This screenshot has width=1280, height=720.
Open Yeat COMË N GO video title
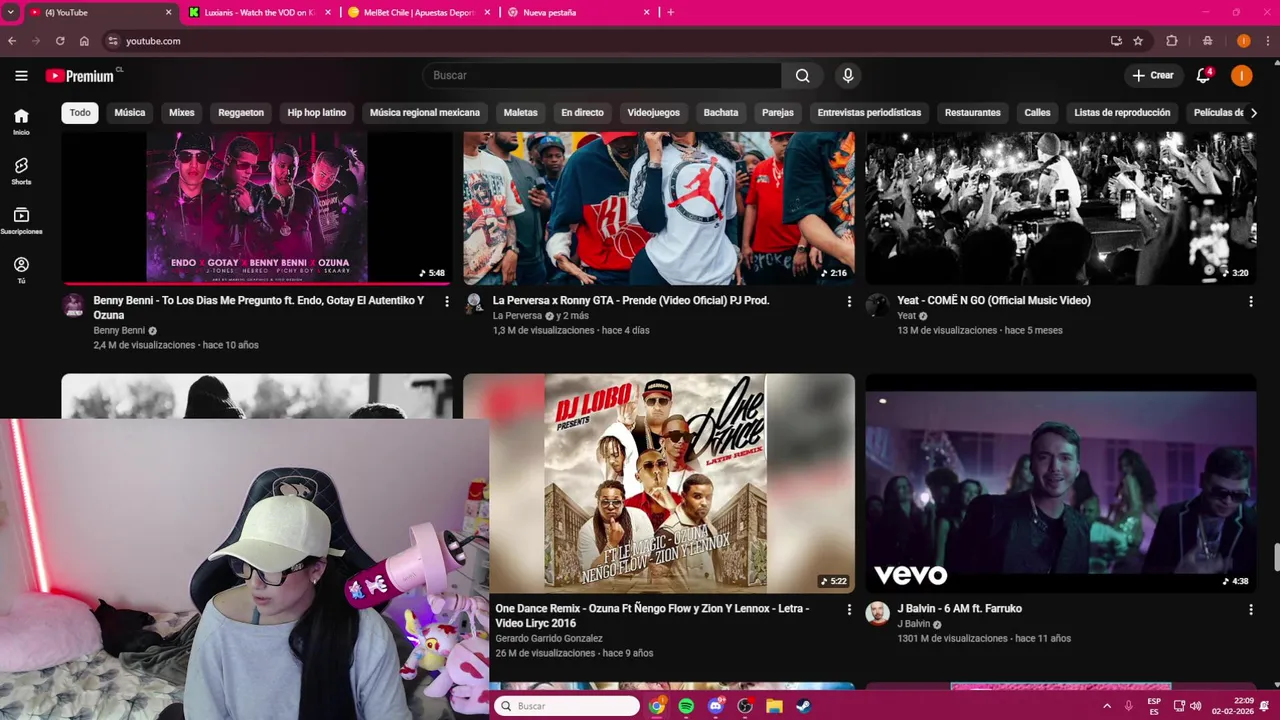click(x=994, y=301)
